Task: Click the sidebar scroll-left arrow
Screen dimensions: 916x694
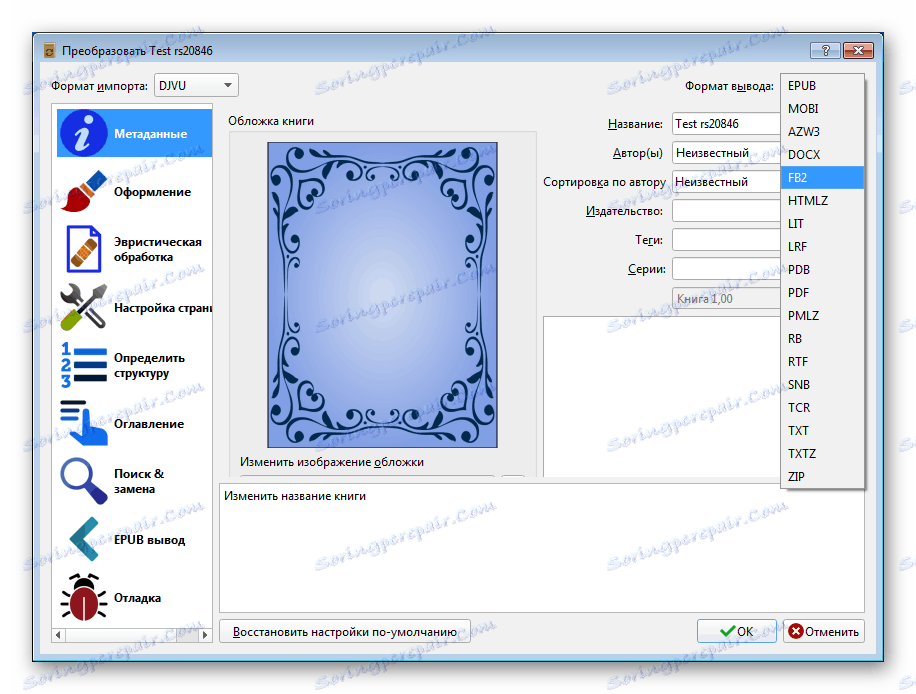Action: [x=58, y=634]
